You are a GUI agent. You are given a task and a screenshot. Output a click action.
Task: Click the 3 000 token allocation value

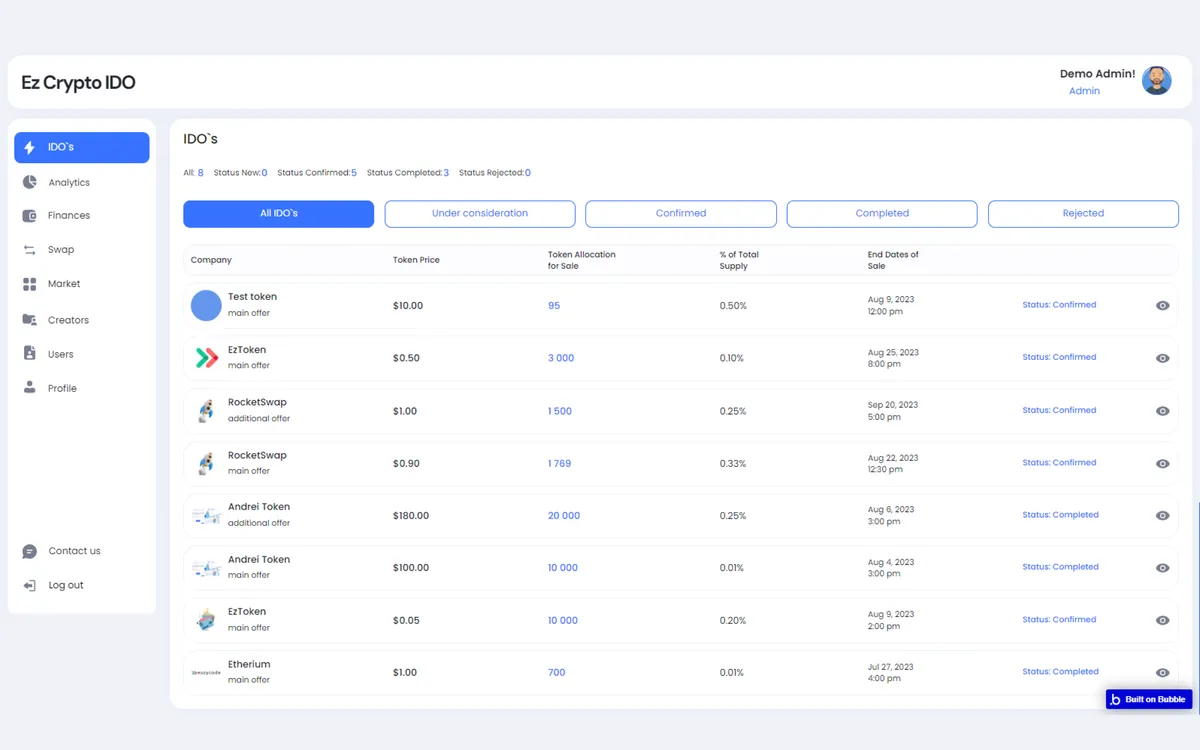(561, 358)
